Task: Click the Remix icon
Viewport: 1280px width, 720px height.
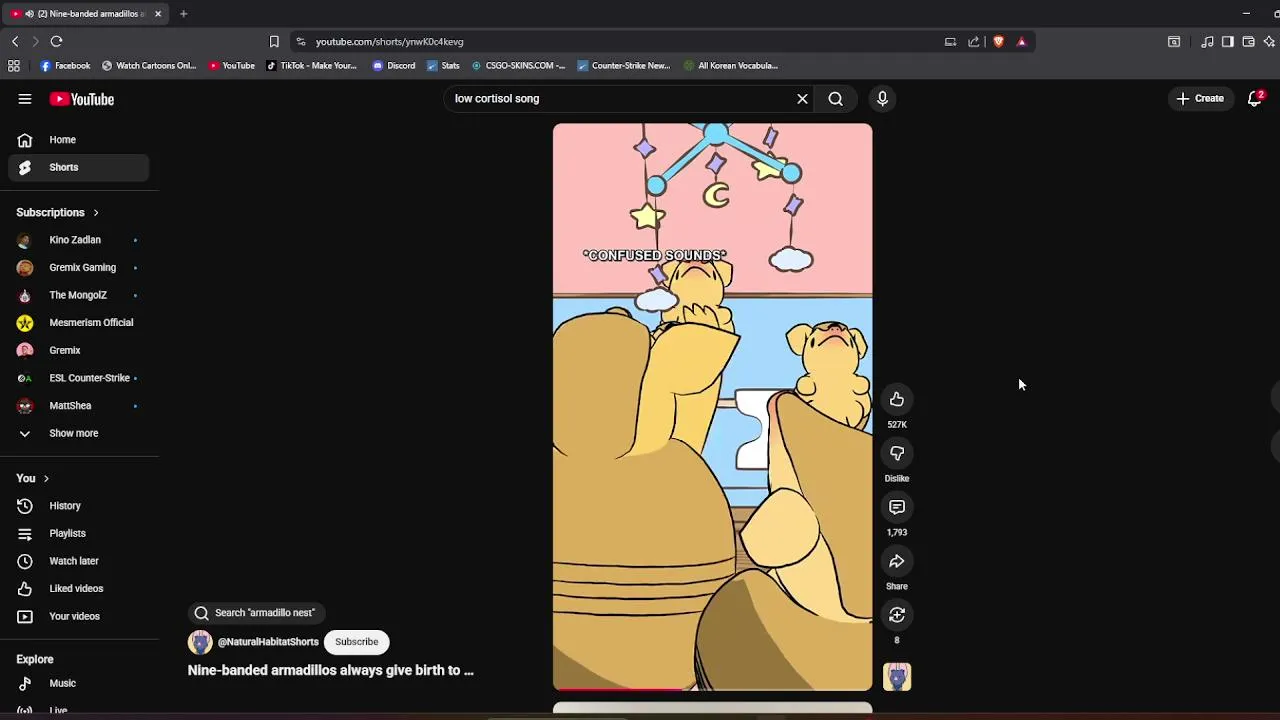Action: tap(897, 616)
